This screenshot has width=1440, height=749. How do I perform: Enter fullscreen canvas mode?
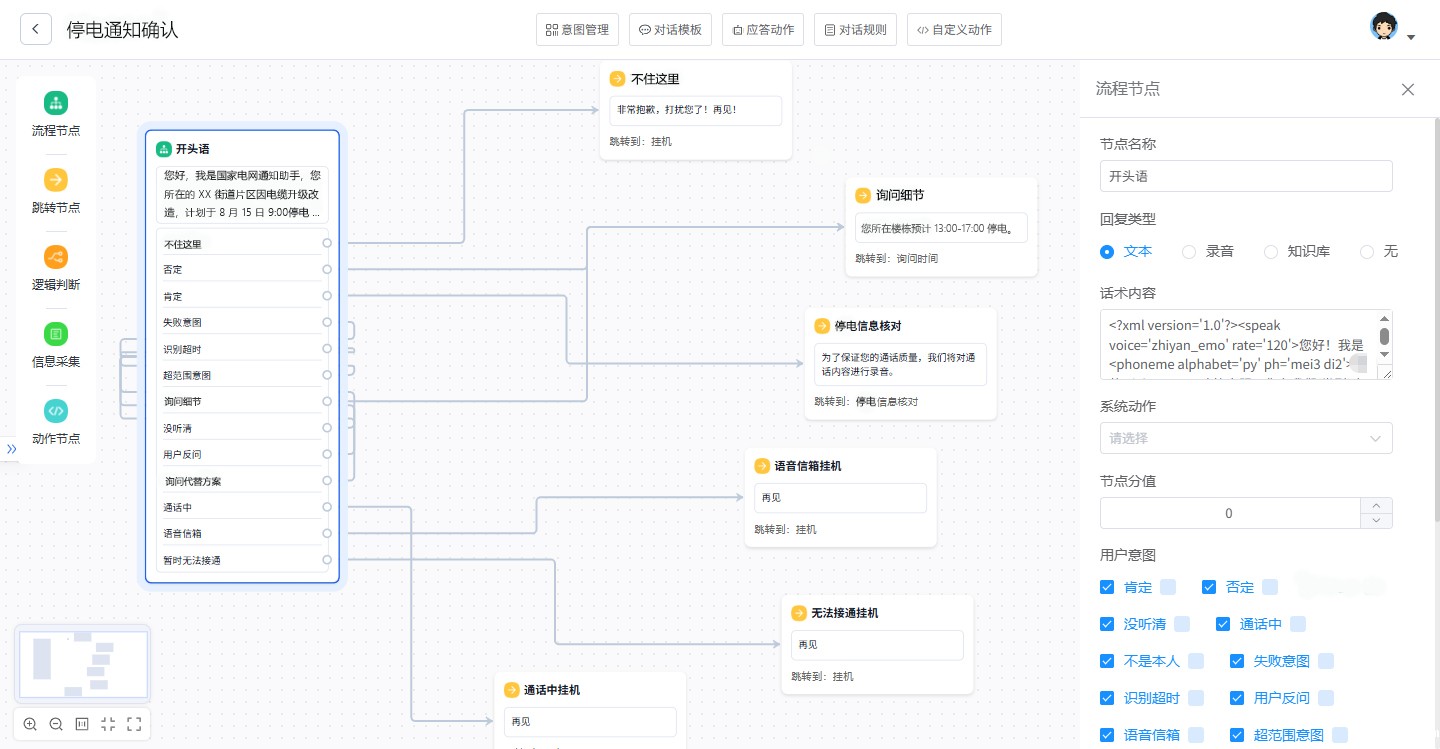click(134, 724)
